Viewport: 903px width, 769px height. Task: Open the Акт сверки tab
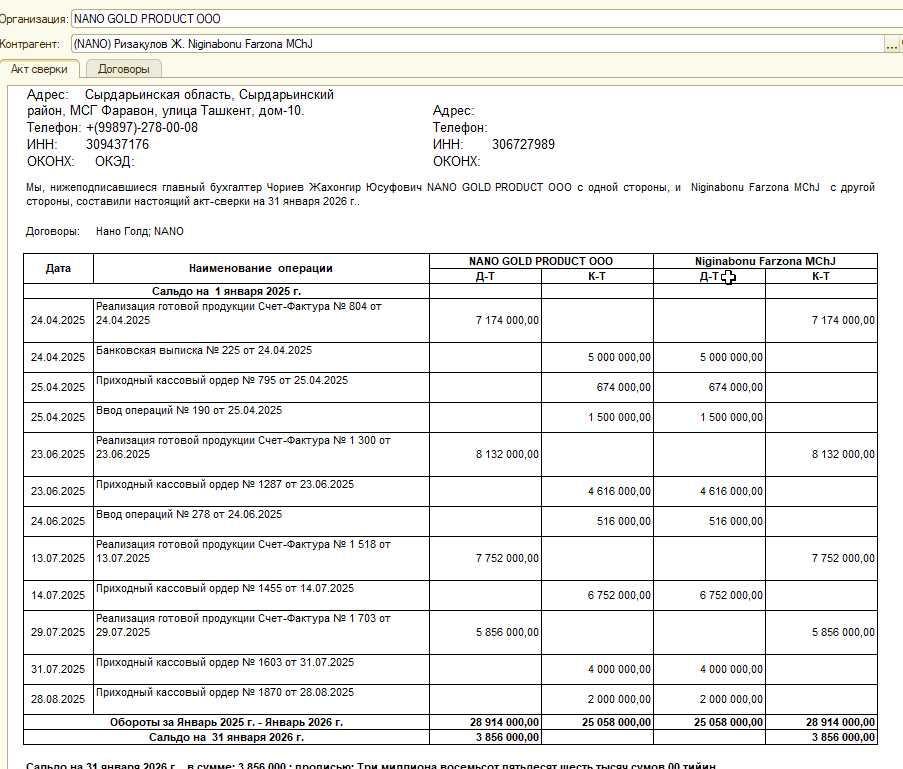pos(39,69)
